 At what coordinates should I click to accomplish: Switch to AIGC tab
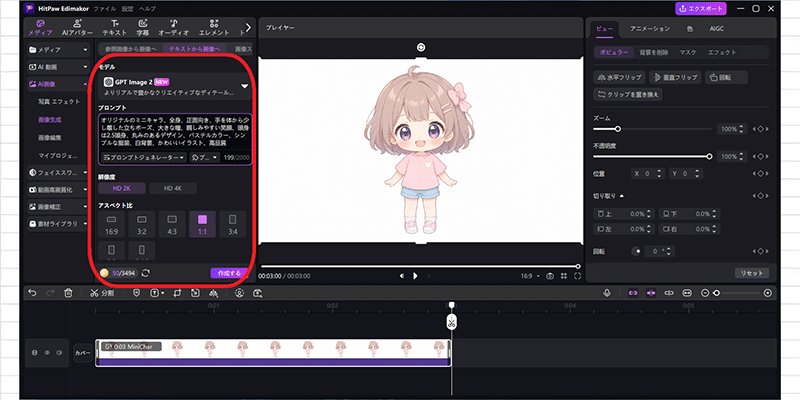point(716,29)
